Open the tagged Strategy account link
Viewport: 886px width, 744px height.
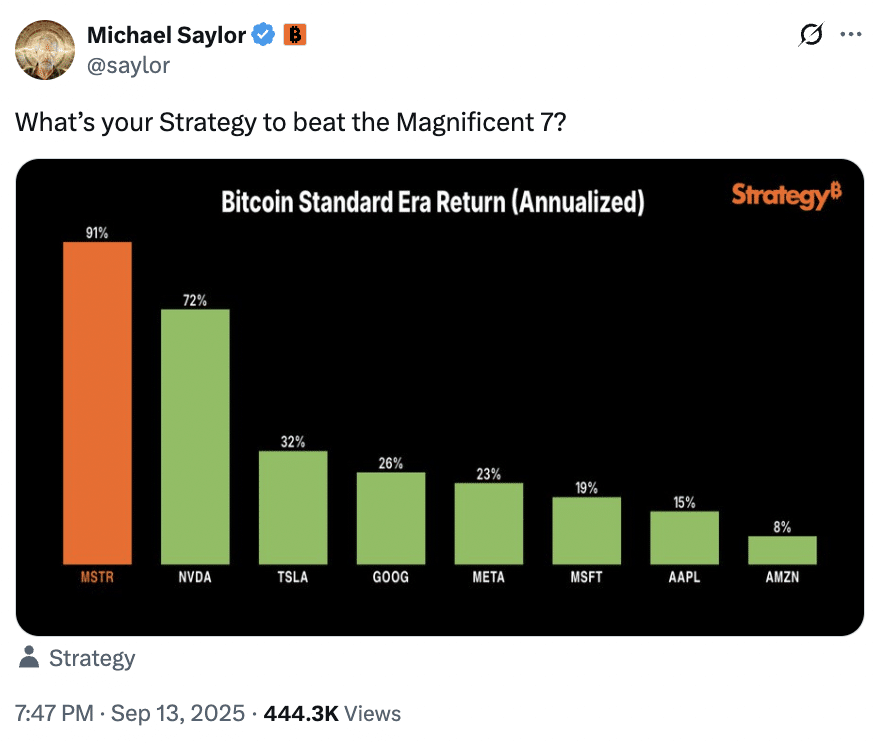(91, 658)
